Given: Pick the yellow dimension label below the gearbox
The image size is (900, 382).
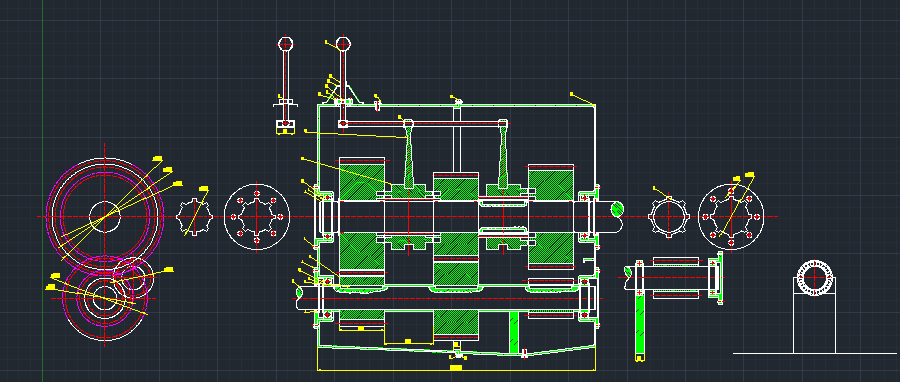Looking at the screenshot, I should coord(456,367).
